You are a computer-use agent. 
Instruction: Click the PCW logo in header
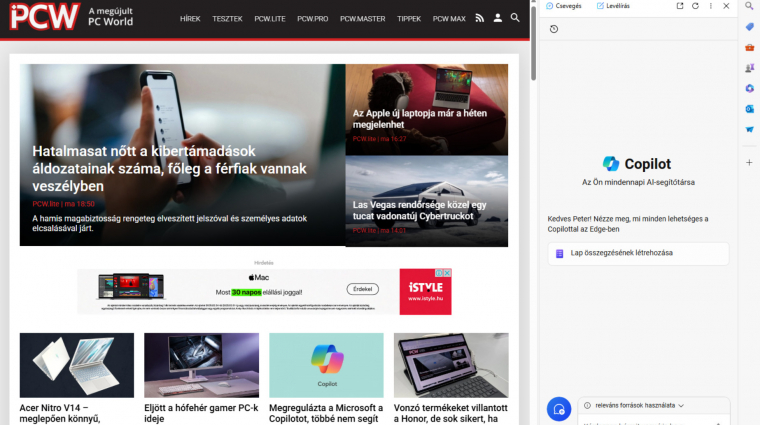(x=45, y=17)
